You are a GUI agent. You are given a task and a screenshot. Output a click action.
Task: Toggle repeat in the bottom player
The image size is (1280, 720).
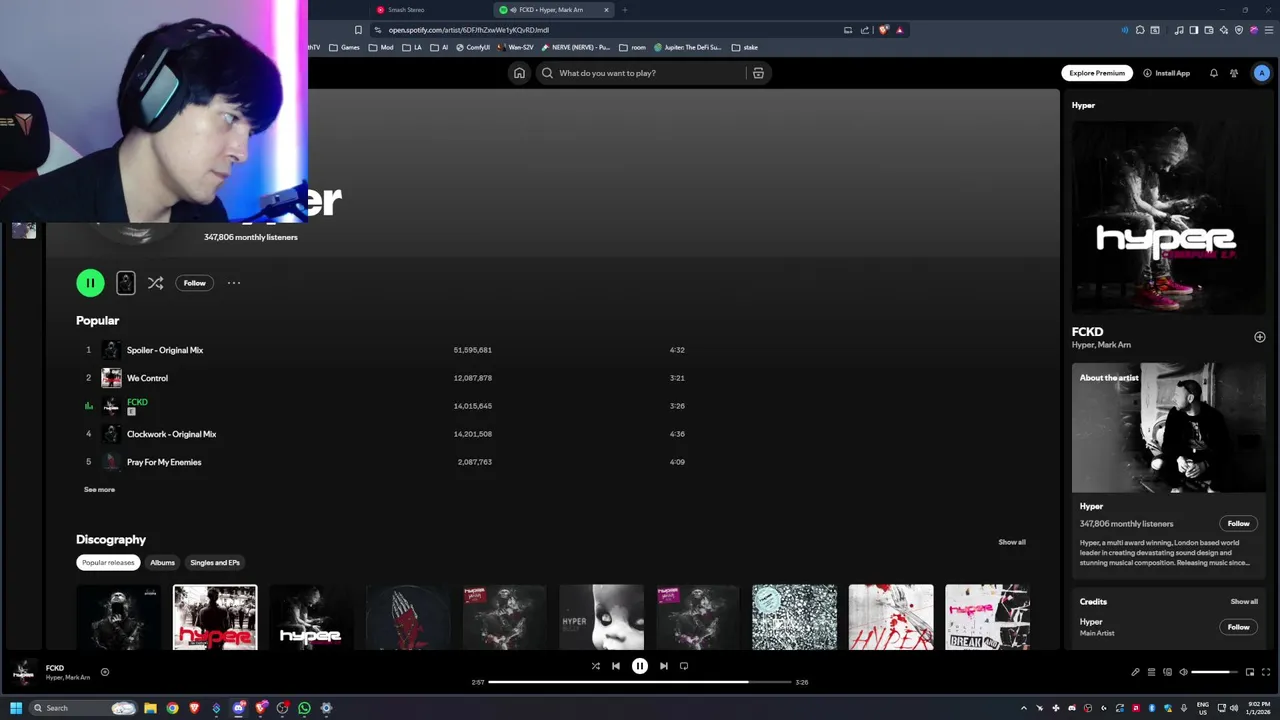(684, 666)
